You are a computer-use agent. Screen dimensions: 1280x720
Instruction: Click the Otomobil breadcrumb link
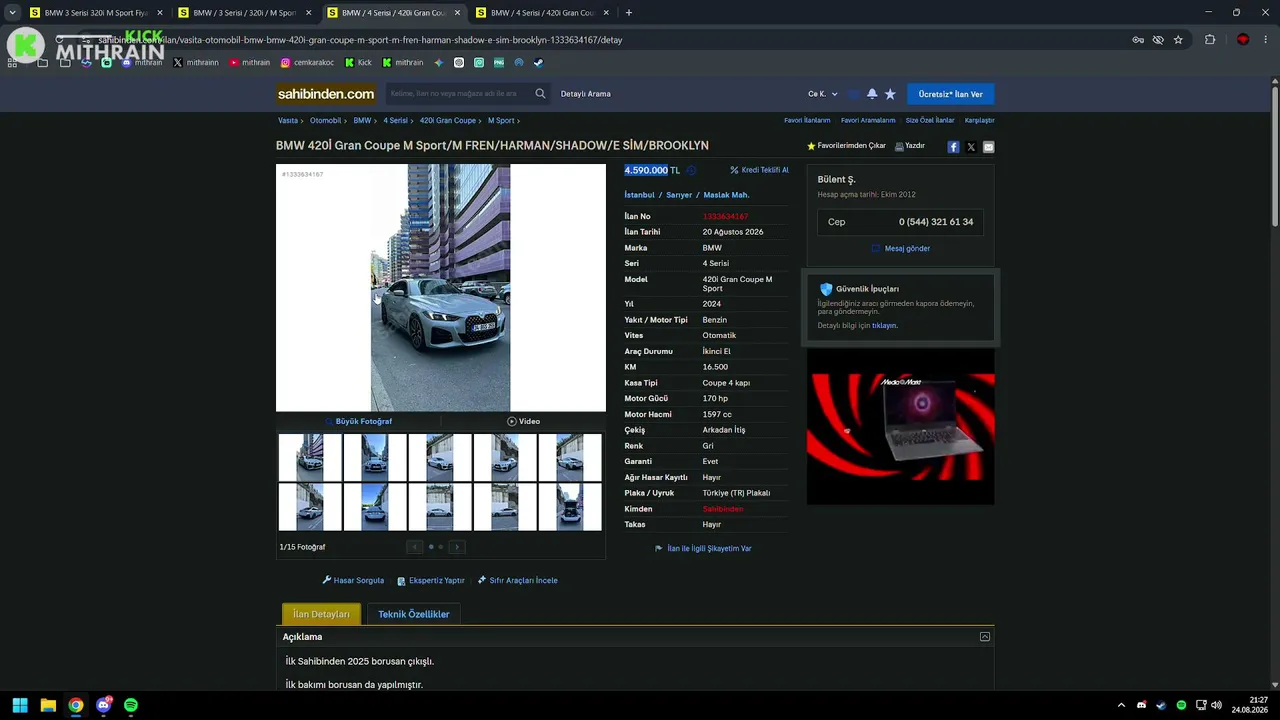tap(326, 120)
